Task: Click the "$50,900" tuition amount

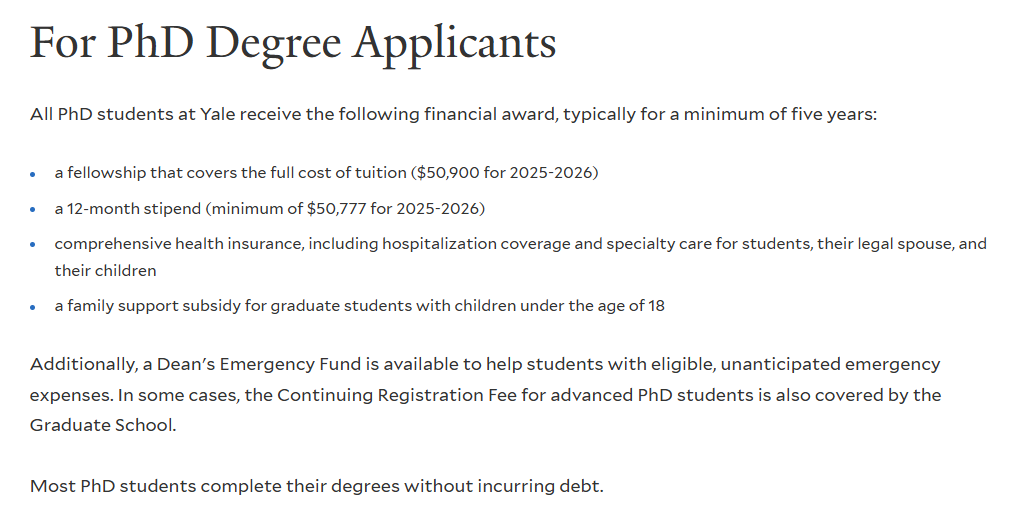Action: pos(446,173)
